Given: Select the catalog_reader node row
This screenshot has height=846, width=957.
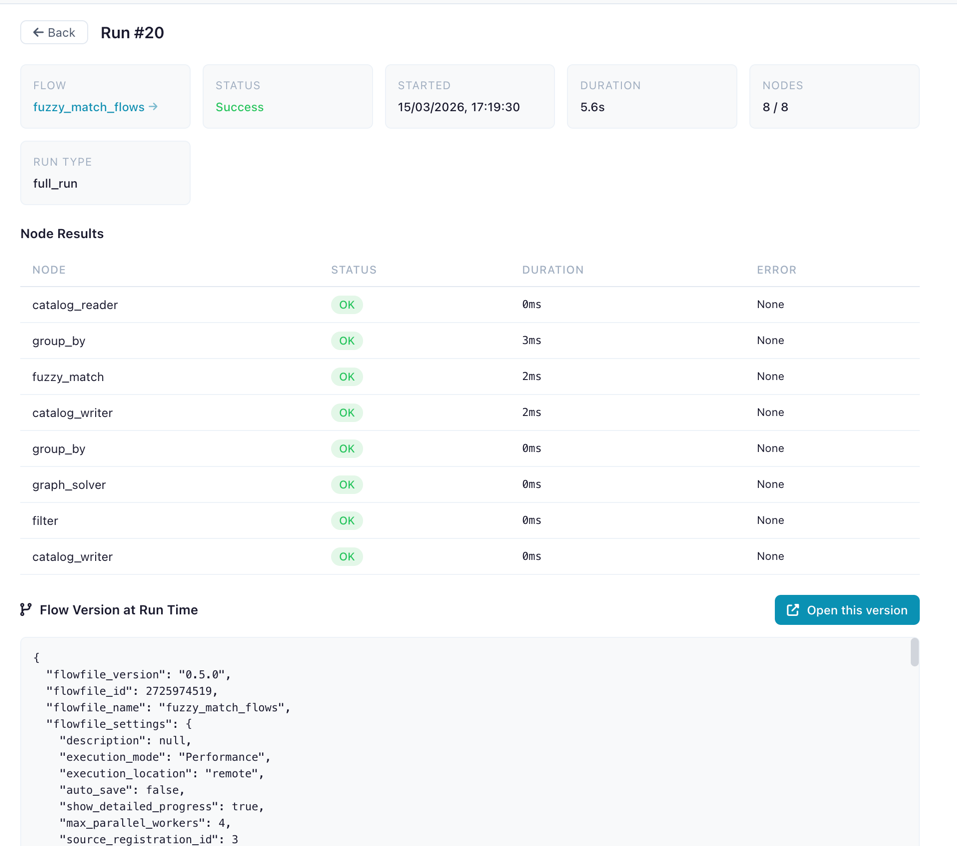Looking at the screenshot, I should tap(469, 305).
